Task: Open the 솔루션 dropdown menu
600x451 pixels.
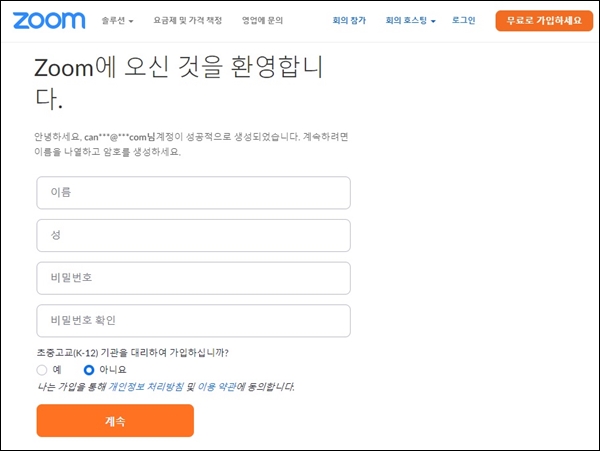Action: click(117, 21)
